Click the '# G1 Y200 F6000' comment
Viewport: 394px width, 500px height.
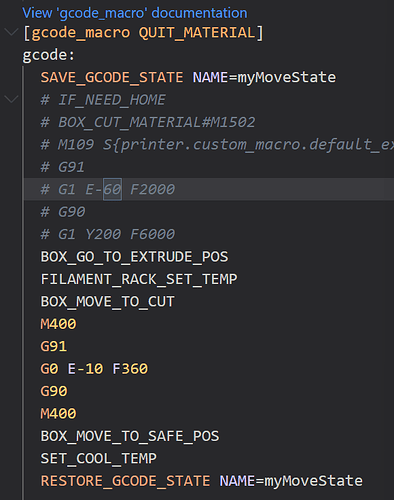108,234
